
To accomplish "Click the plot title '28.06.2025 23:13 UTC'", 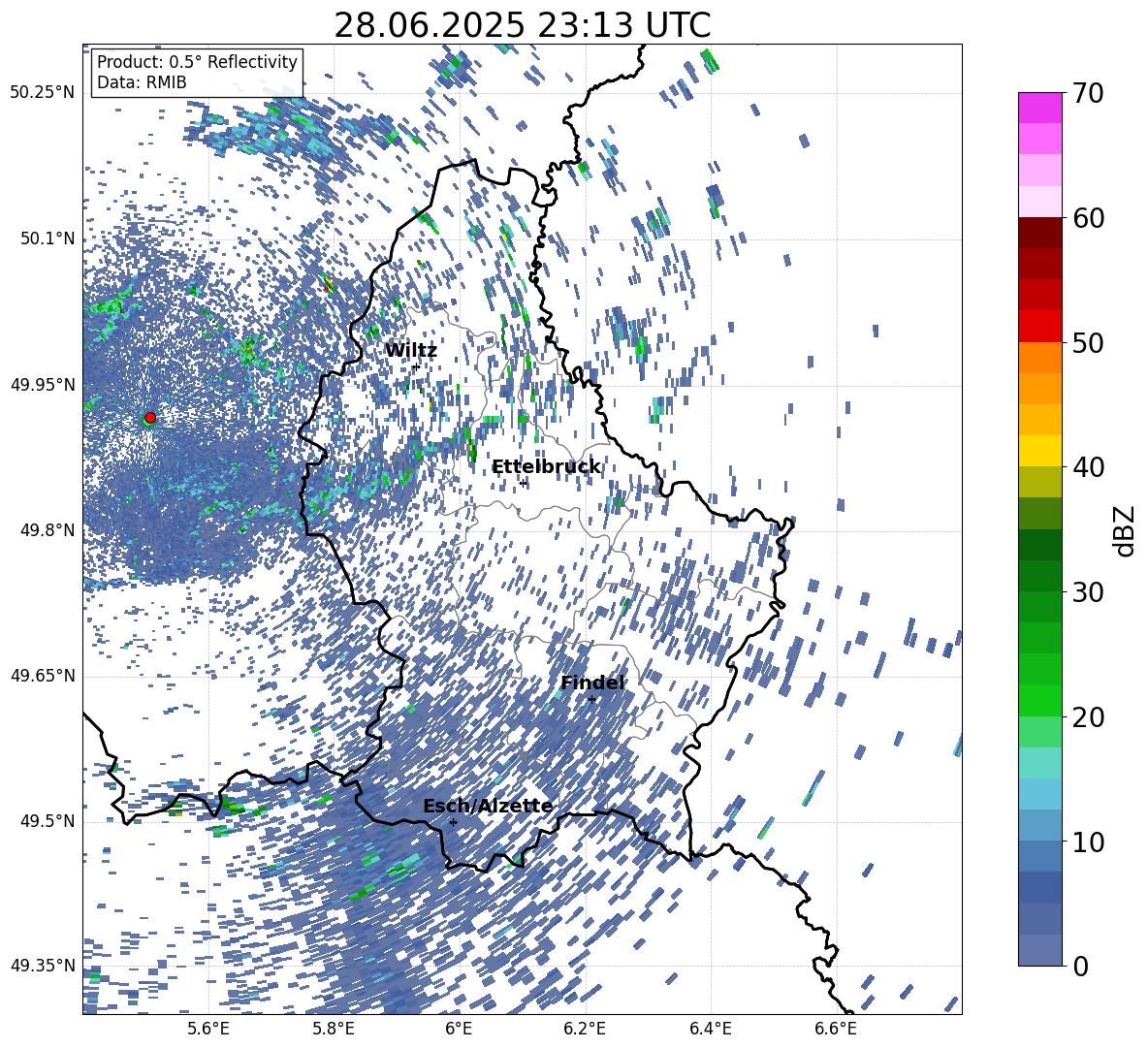I will [522, 25].
